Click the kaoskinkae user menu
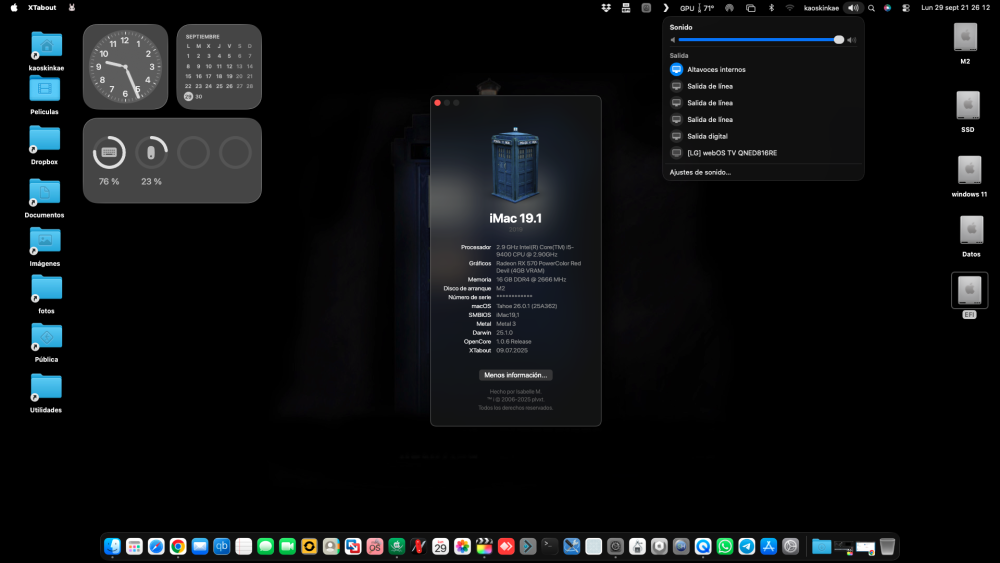The image size is (1000, 563). point(821,8)
